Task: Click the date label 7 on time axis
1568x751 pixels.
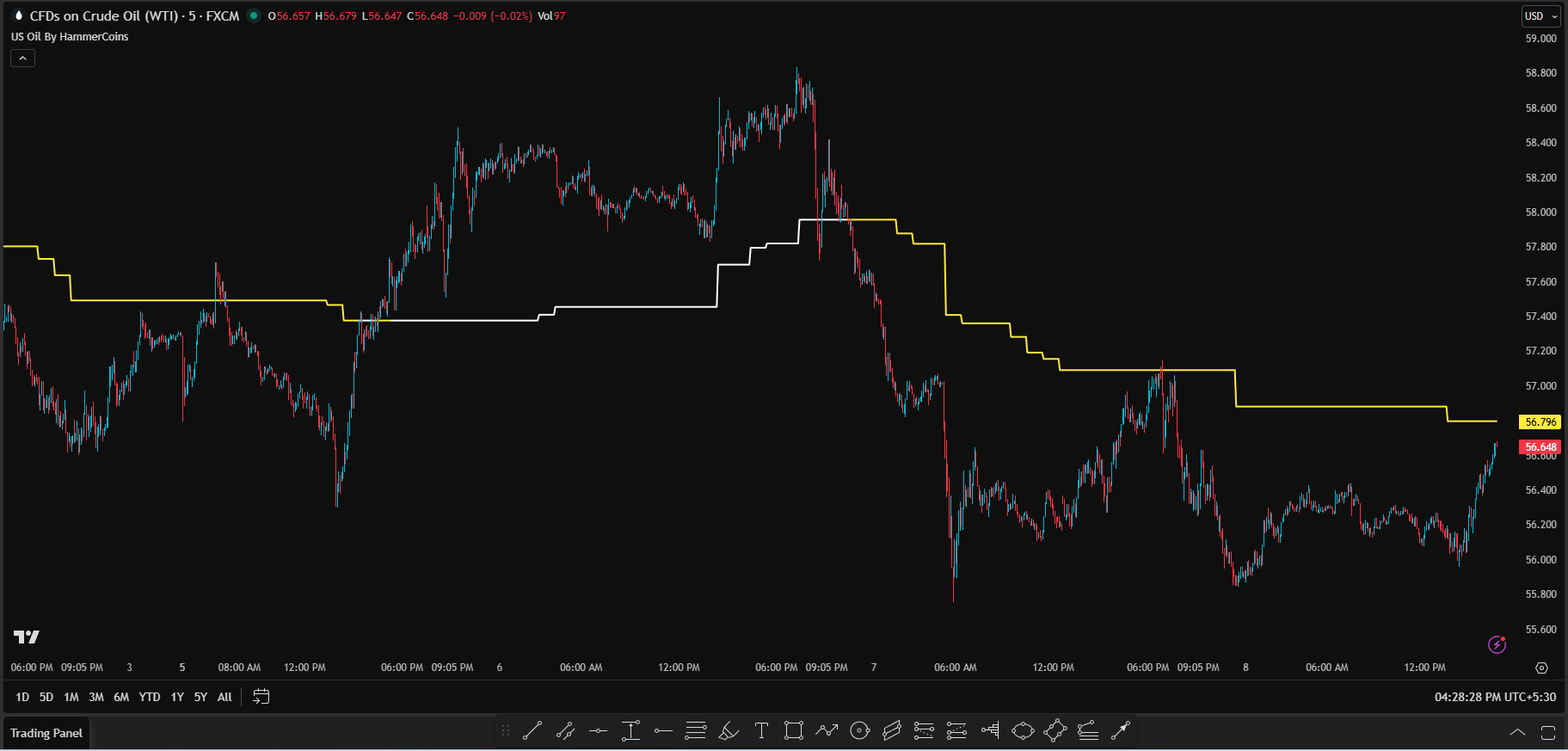Action: click(874, 668)
